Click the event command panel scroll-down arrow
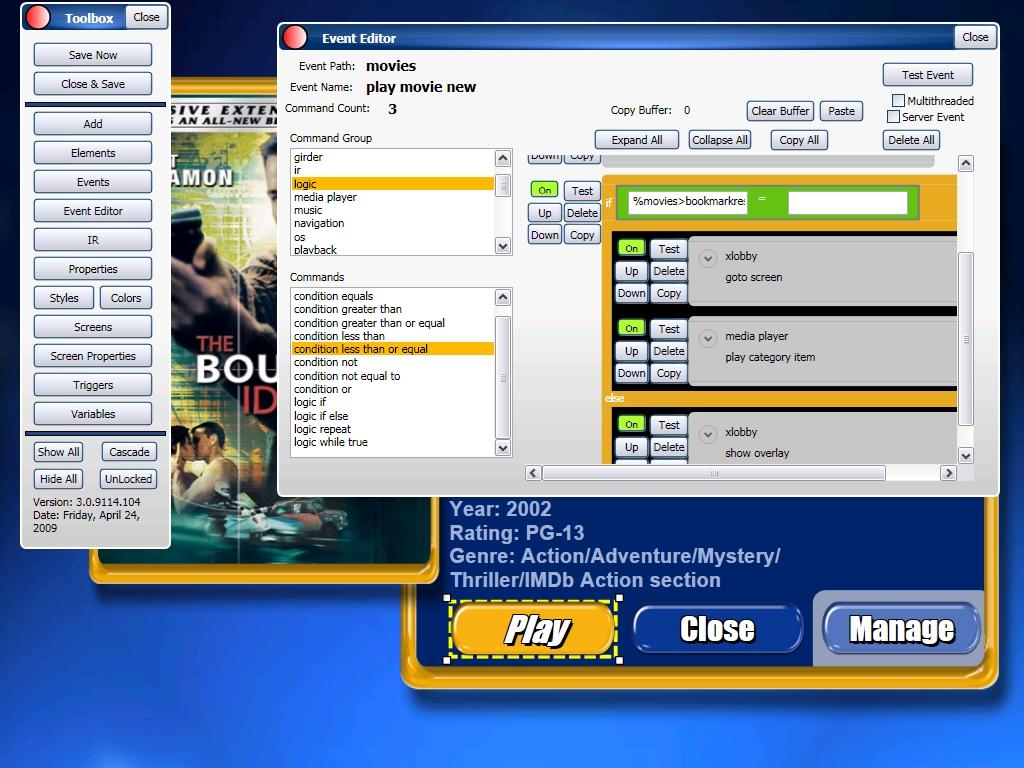Viewport: 1024px width, 768px height. 966,455
